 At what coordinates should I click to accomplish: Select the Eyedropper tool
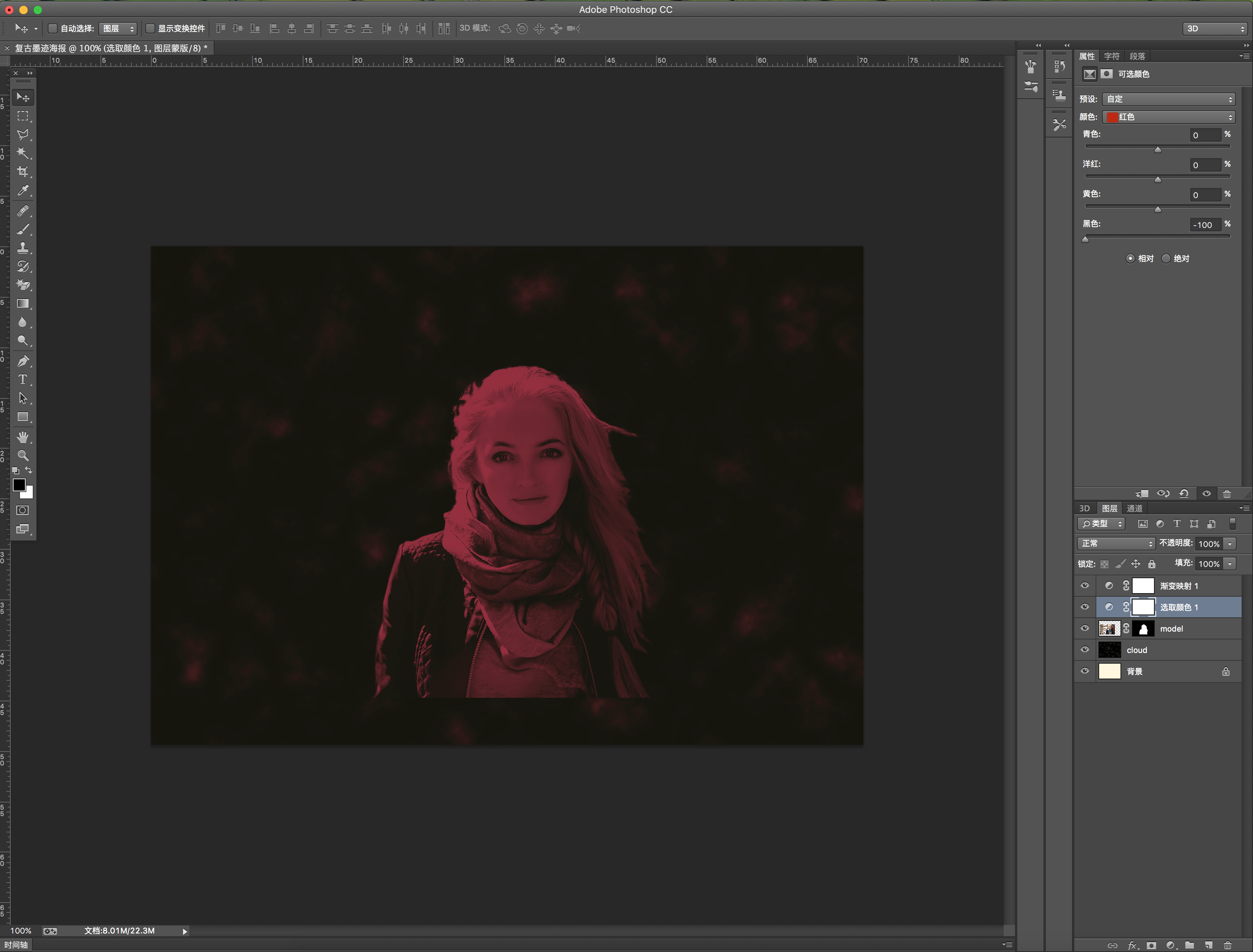(23, 190)
